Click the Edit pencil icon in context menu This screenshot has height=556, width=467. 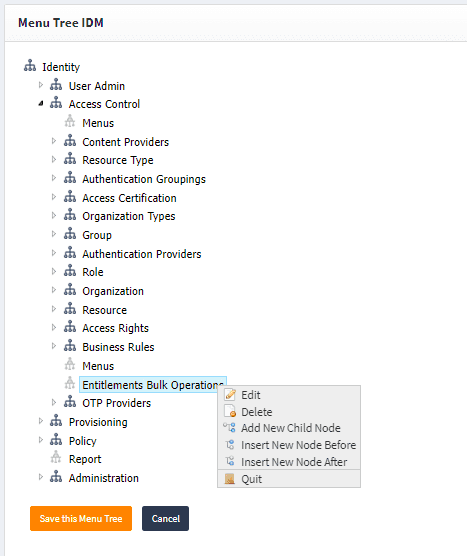coord(230,394)
